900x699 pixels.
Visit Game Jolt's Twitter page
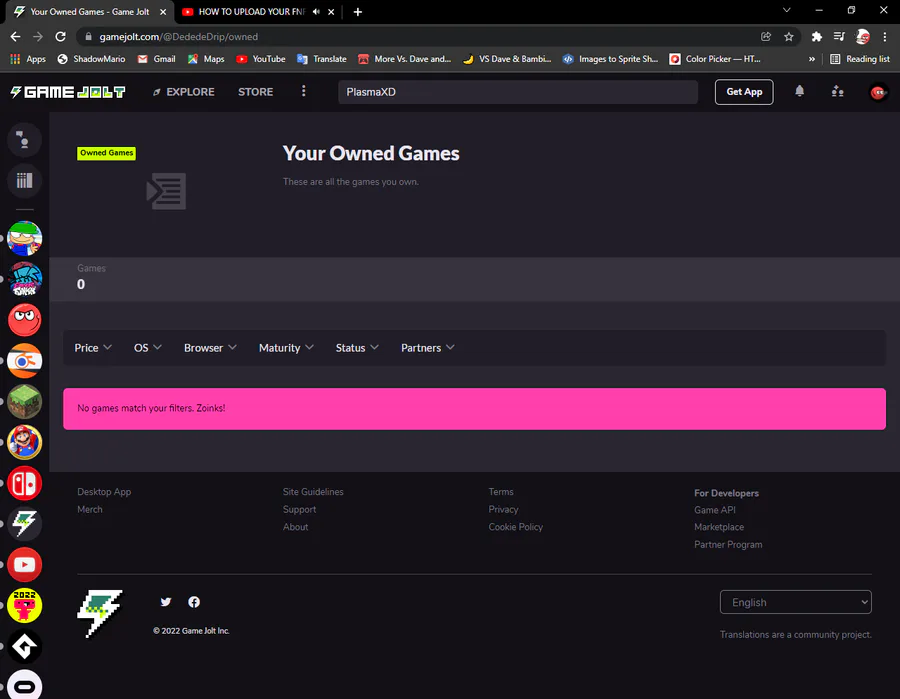(x=166, y=602)
